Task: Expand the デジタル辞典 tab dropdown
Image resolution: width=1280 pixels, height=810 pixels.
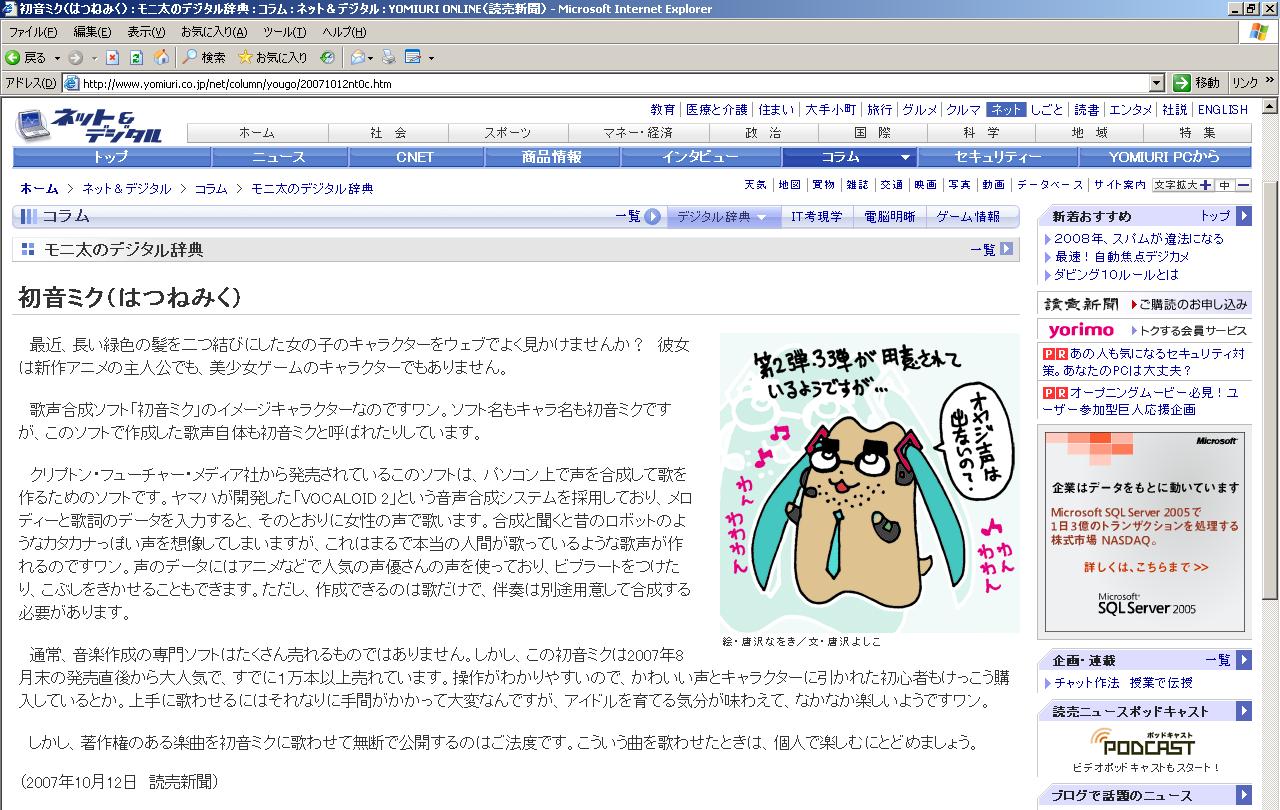Action: pyautogui.click(x=761, y=217)
